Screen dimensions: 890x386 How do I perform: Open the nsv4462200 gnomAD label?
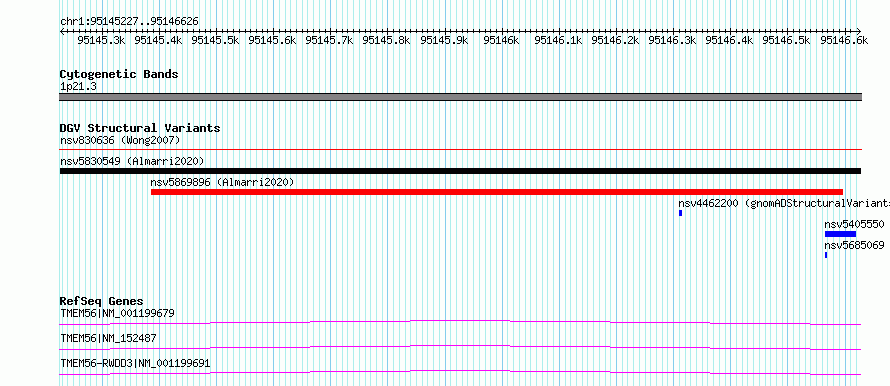pyautogui.click(x=784, y=203)
